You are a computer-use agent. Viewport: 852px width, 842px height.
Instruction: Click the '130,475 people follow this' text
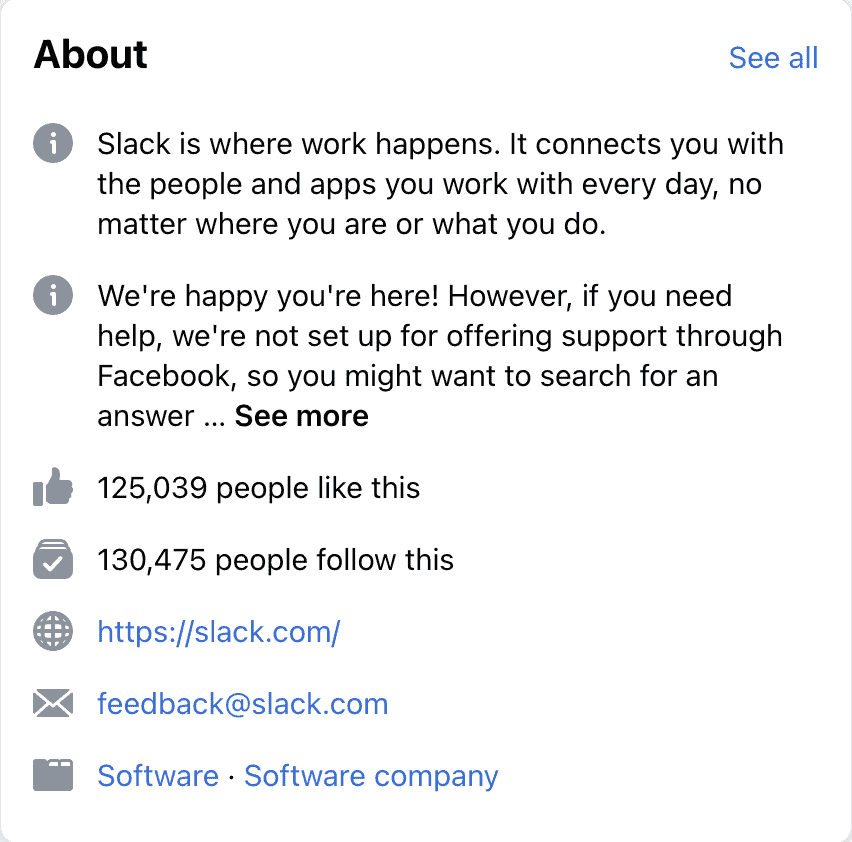point(275,560)
